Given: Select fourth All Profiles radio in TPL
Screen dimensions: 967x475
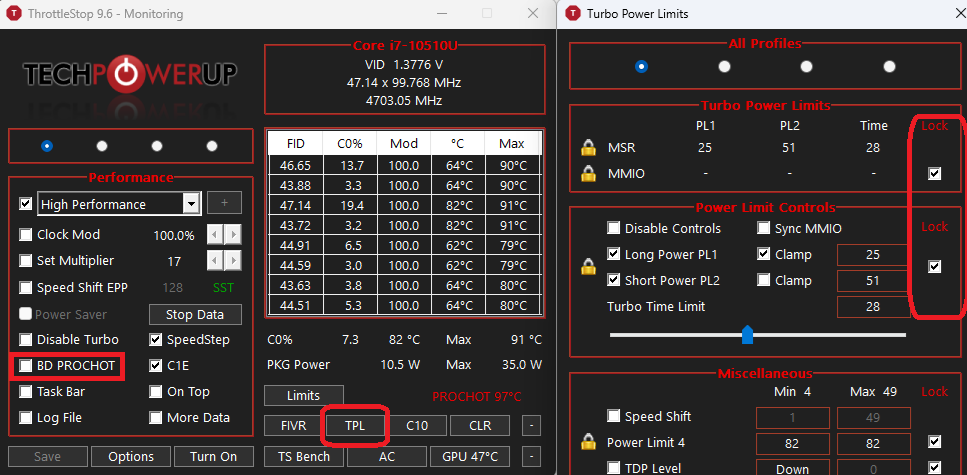Looking at the screenshot, I should [889, 66].
